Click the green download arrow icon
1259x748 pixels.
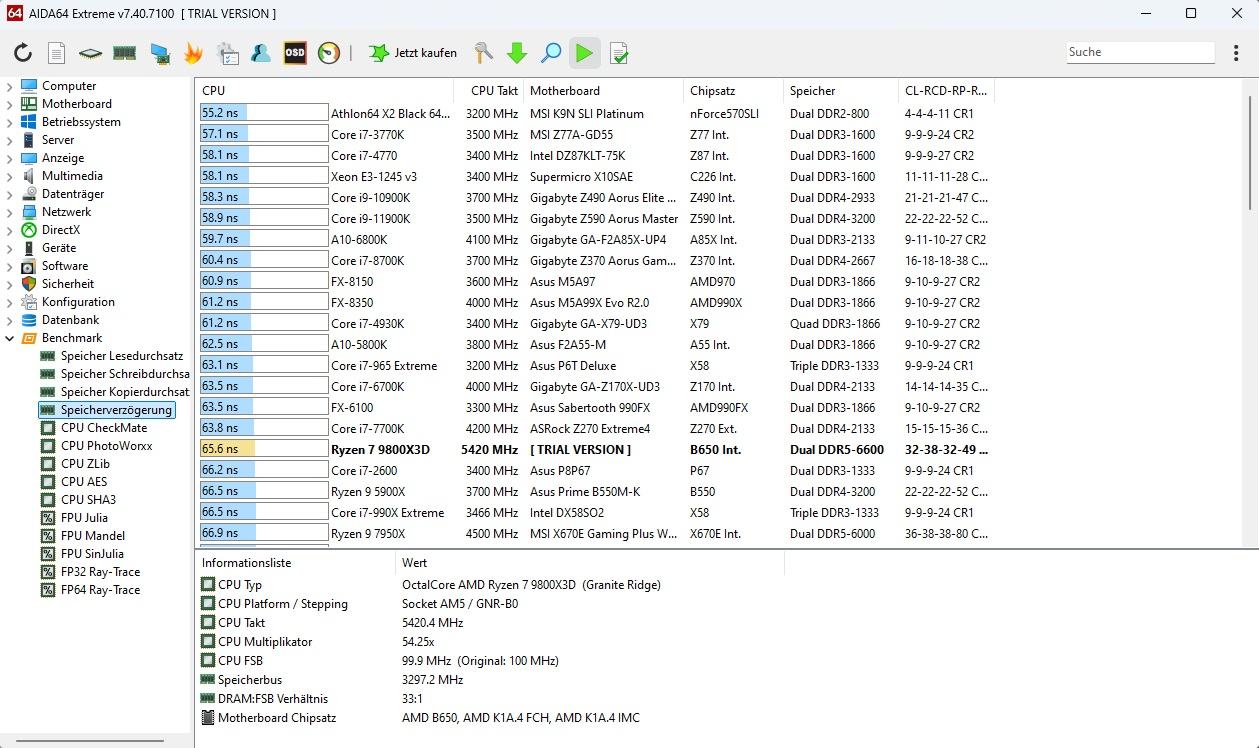coord(517,53)
